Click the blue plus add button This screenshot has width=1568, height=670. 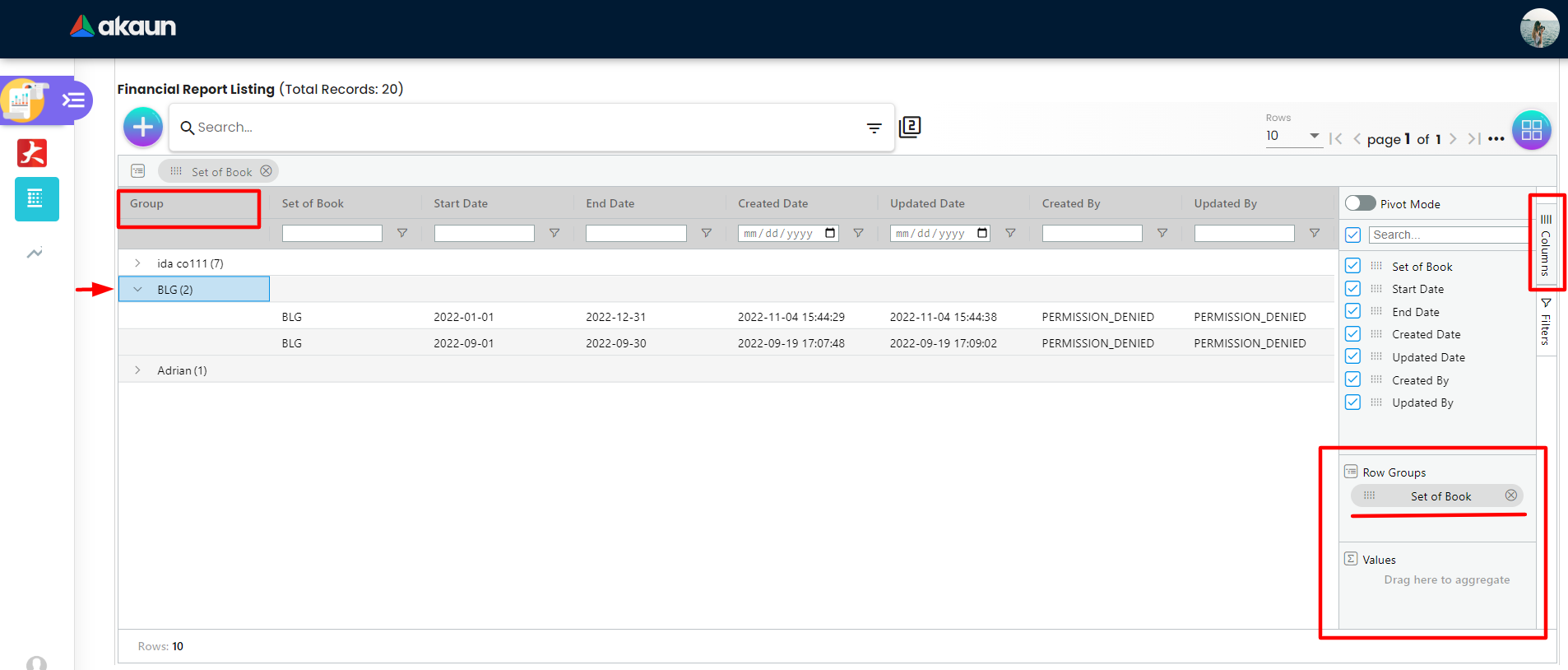(x=143, y=128)
